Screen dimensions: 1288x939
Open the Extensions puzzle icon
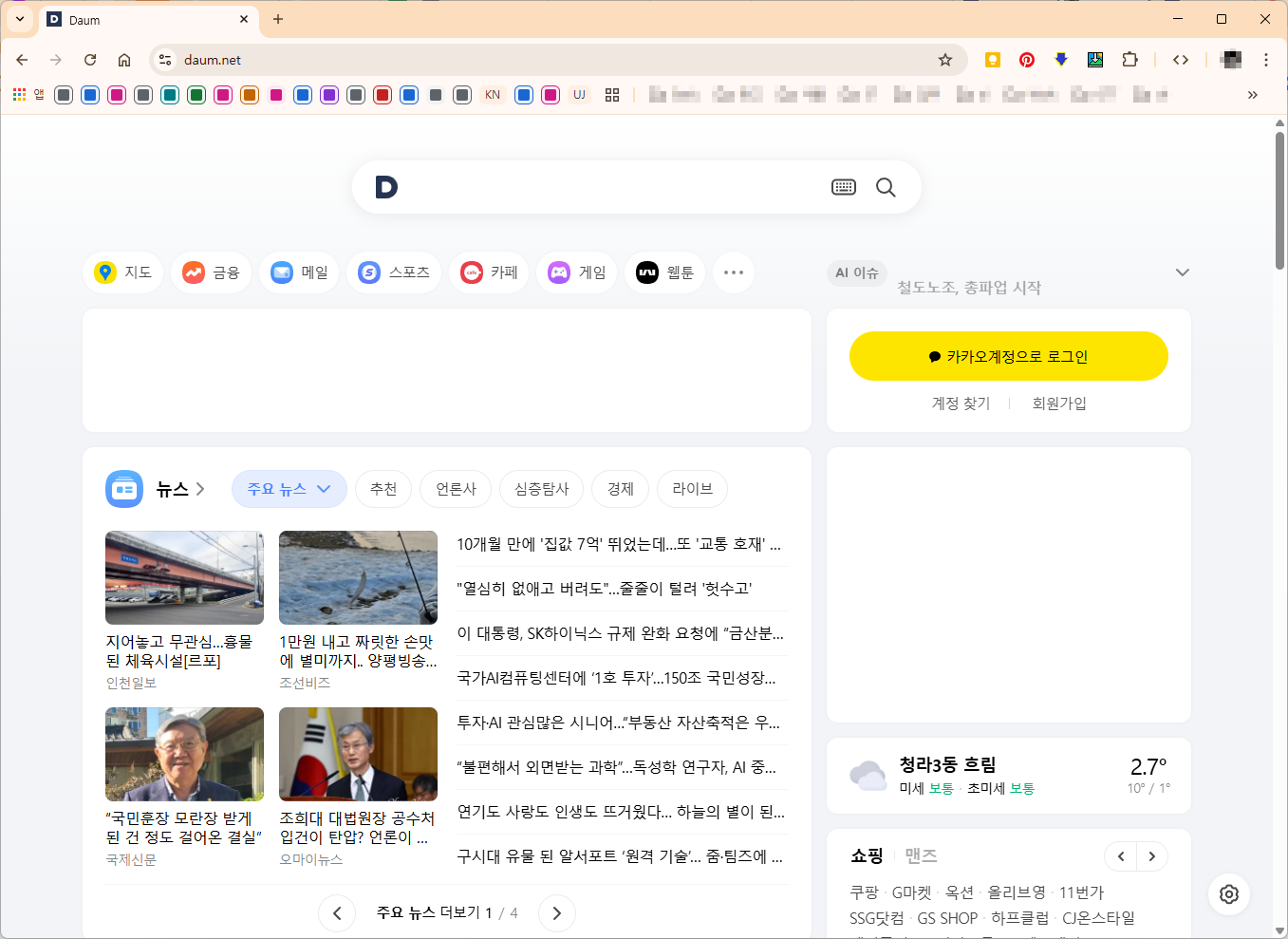click(x=1129, y=60)
